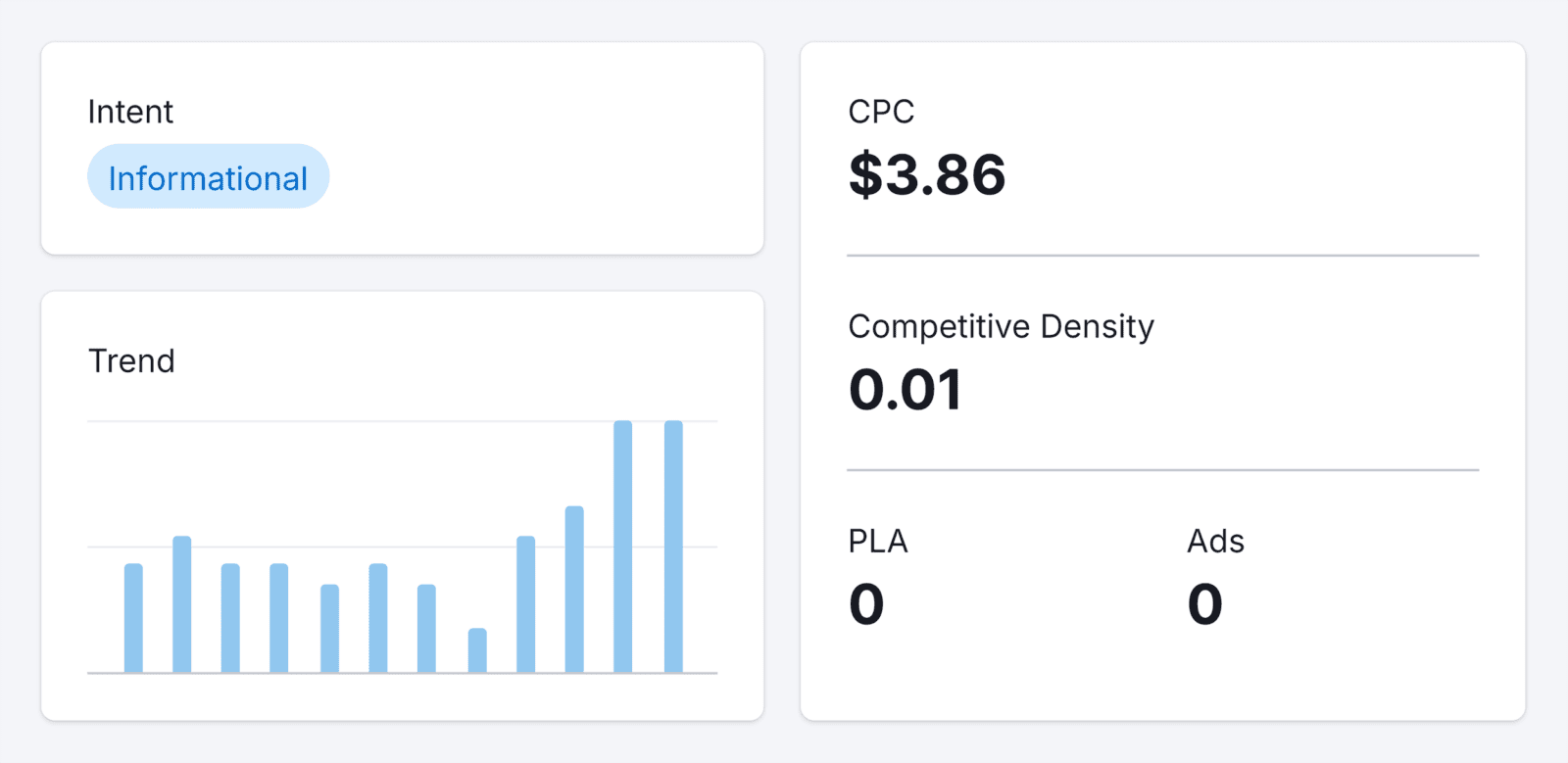Image resolution: width=1568 pixels, height=763 pixels.
Task: Select the Trend chart baseline
Action: 402,672
